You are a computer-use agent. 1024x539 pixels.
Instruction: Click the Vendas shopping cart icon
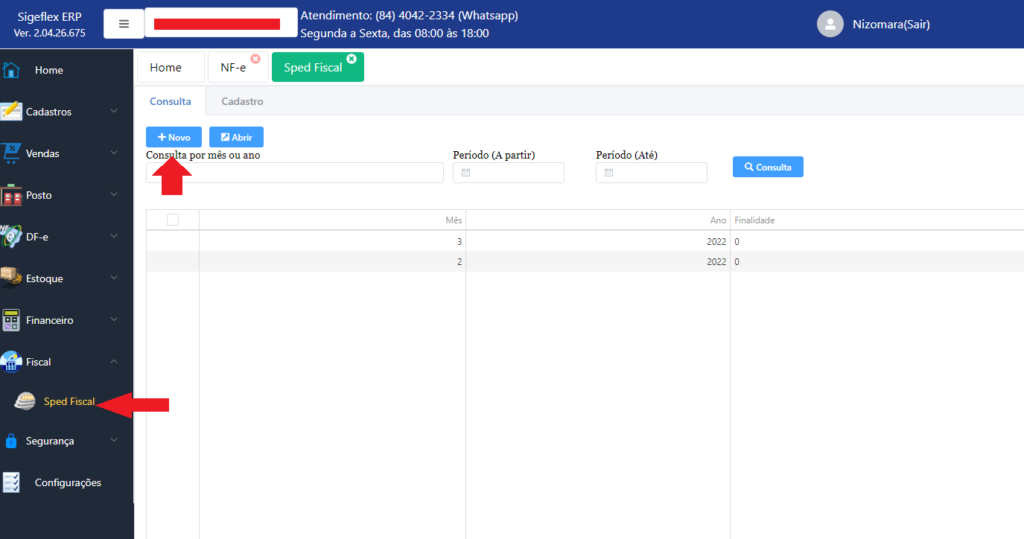[12, 154]
